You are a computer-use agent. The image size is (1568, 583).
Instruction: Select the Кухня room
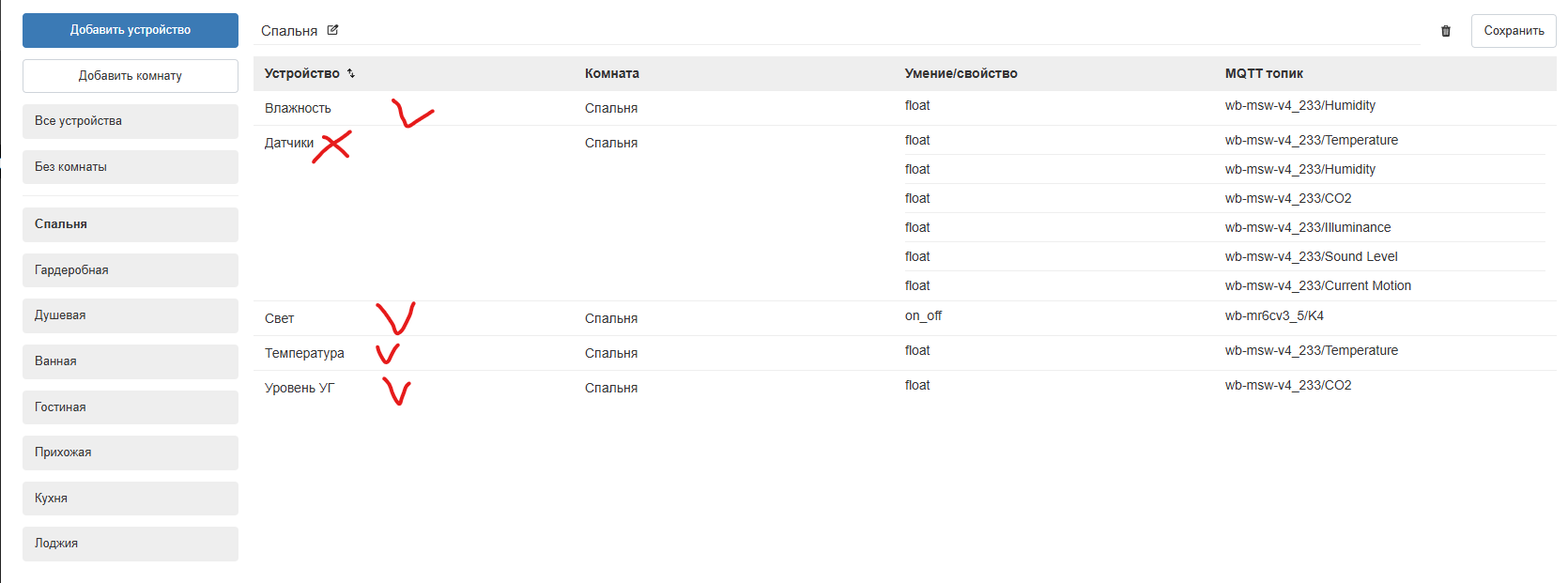click(x=131, y=499)
